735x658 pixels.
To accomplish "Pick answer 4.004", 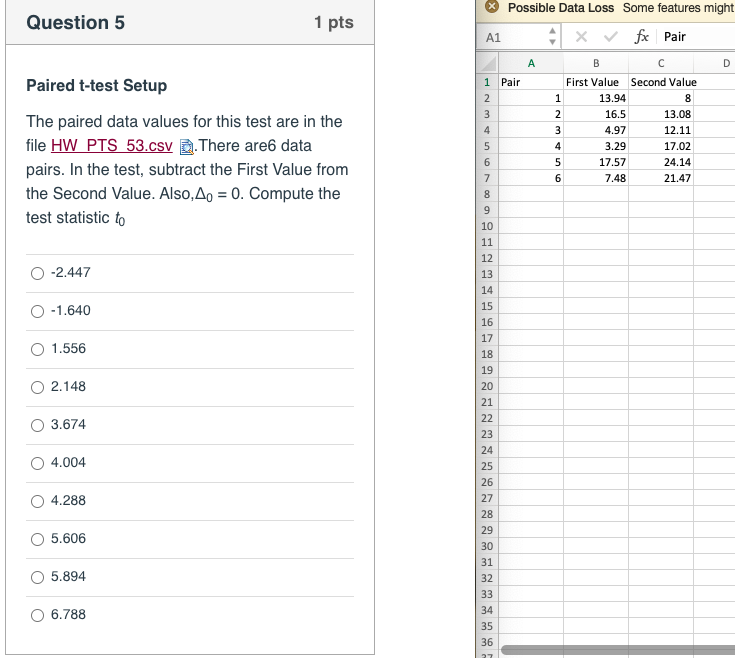I will [38, 463].
